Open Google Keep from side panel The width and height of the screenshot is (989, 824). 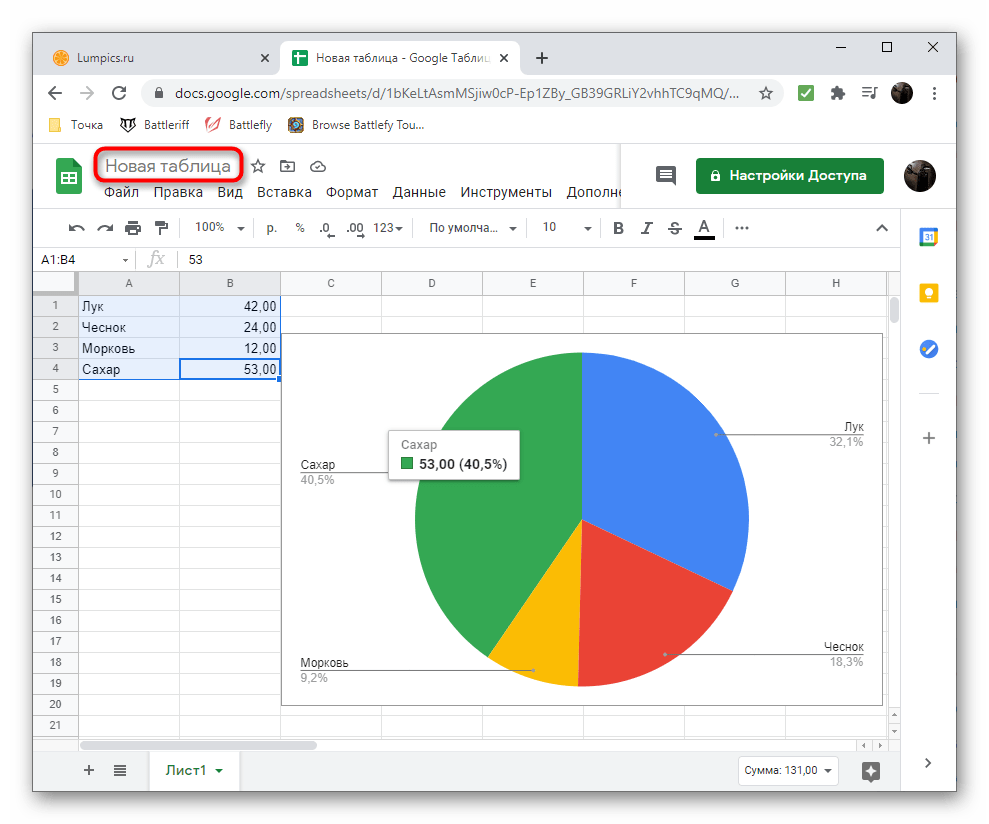928,293
